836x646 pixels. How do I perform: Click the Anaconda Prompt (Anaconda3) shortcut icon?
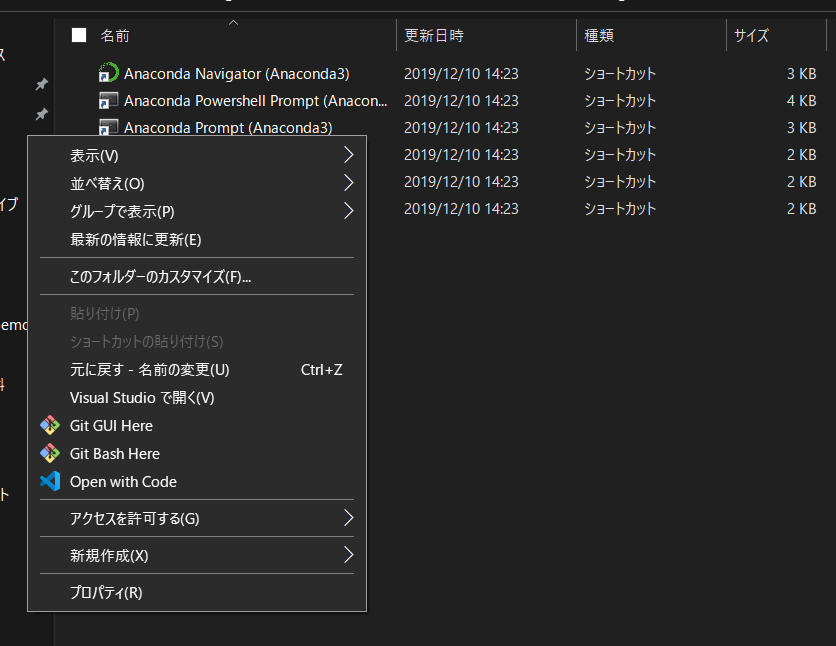pos(109,127)
